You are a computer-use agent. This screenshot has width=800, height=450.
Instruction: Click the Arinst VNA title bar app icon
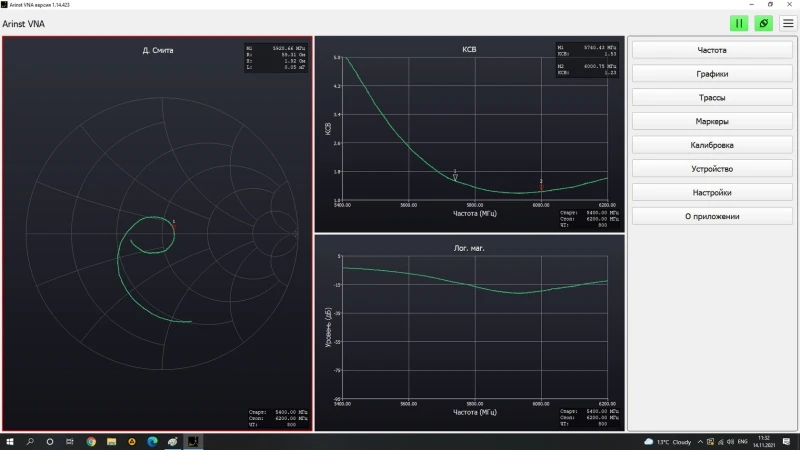[4, 5]
